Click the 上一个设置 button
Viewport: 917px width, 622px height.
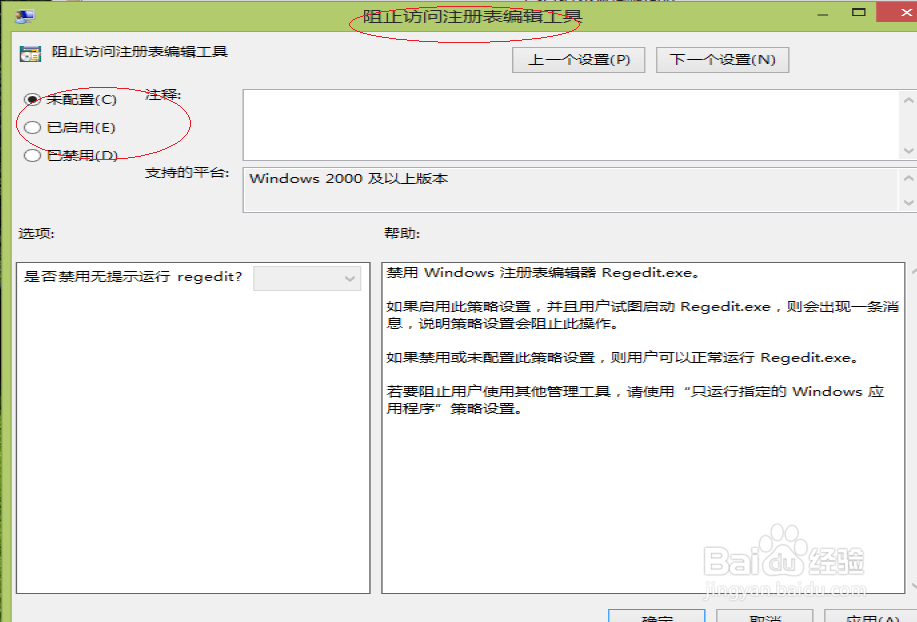coord(578,59)
